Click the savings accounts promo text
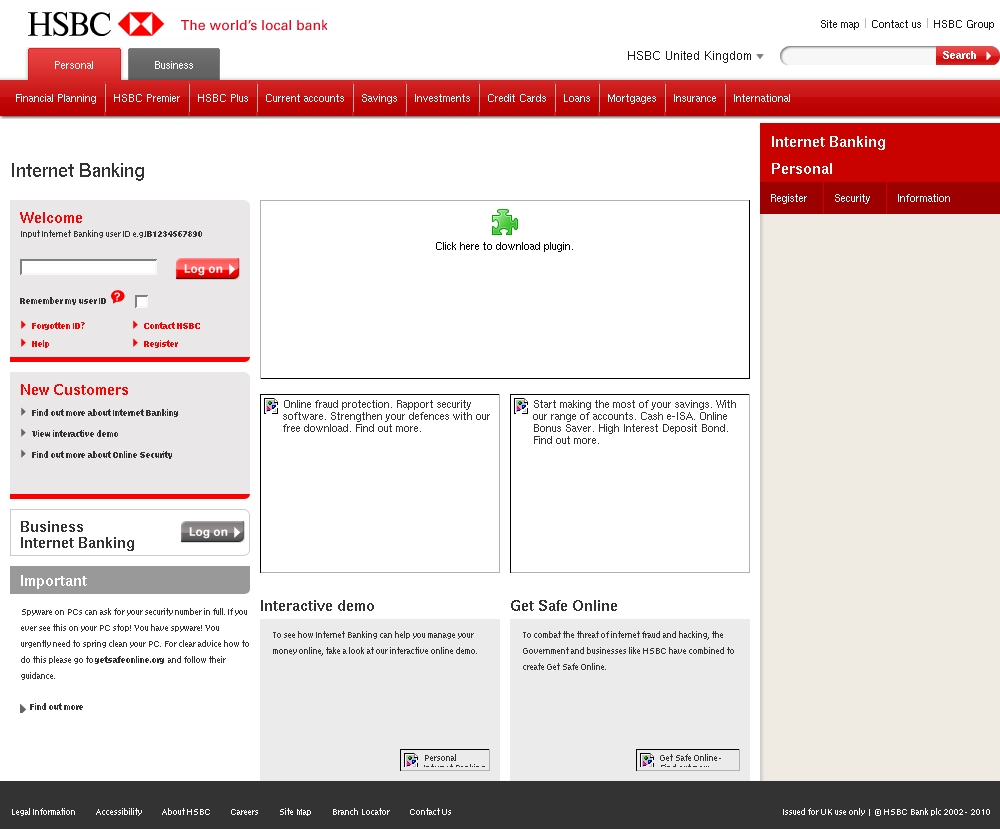The image size is (1000, 829). tap(635, 422)
